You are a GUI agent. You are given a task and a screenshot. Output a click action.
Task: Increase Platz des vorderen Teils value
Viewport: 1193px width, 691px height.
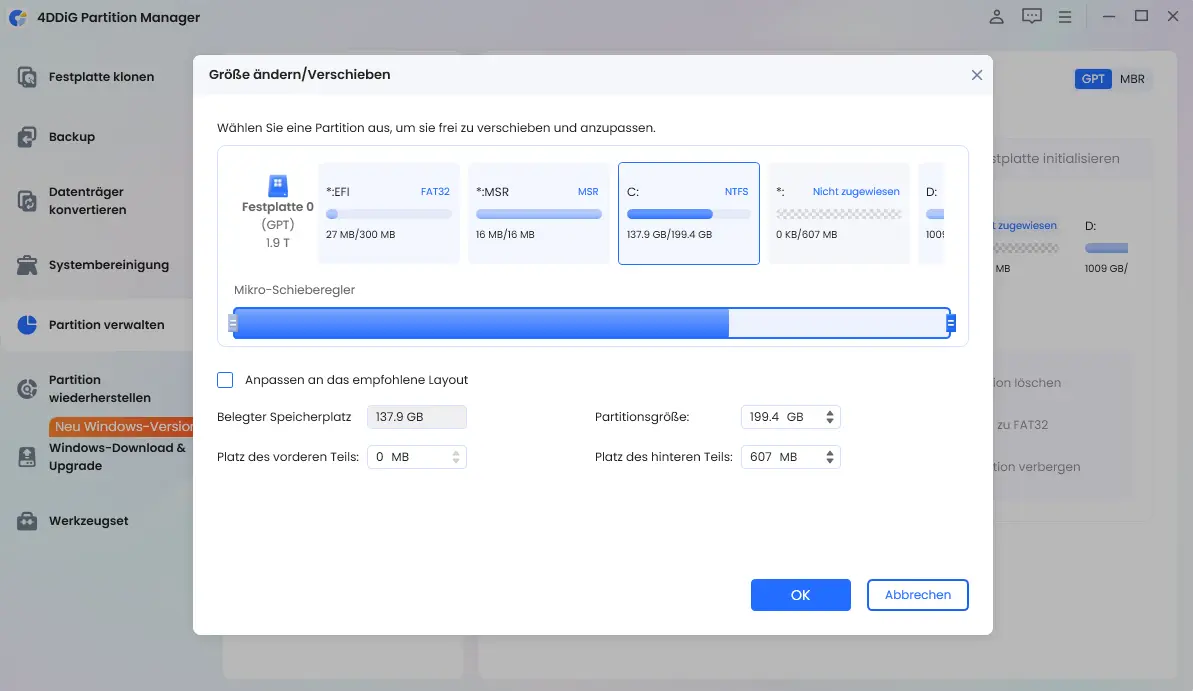click(456, 454)
